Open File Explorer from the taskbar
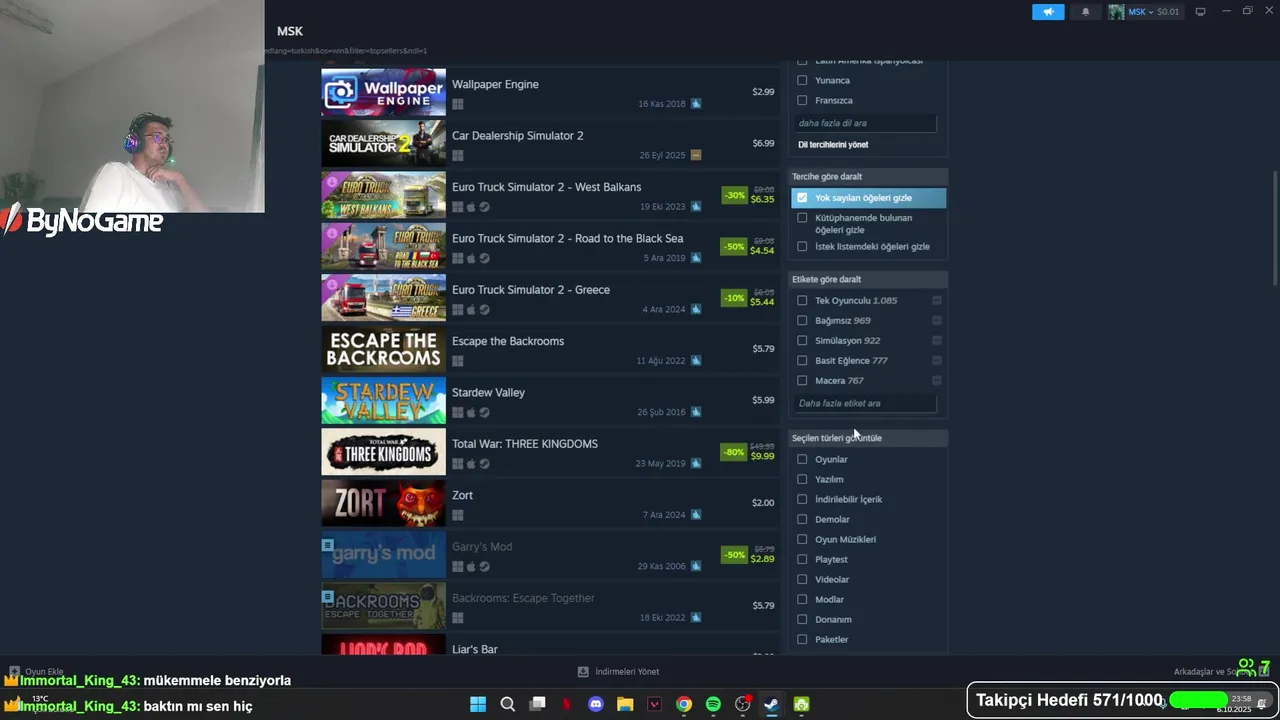1280x720 pixels. click(625, 704)
